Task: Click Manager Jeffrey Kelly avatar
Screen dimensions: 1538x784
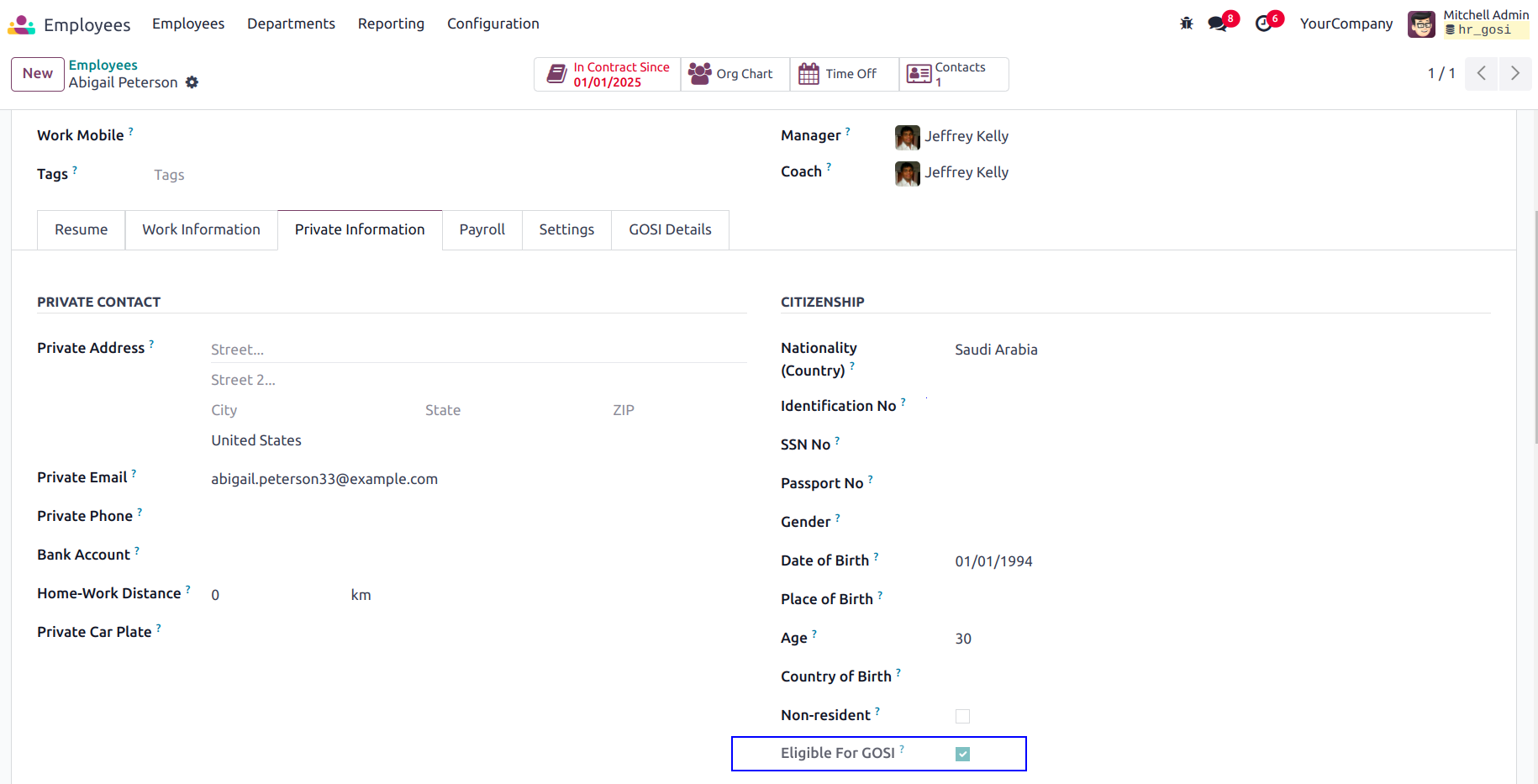Action: (x=908, y=137)
